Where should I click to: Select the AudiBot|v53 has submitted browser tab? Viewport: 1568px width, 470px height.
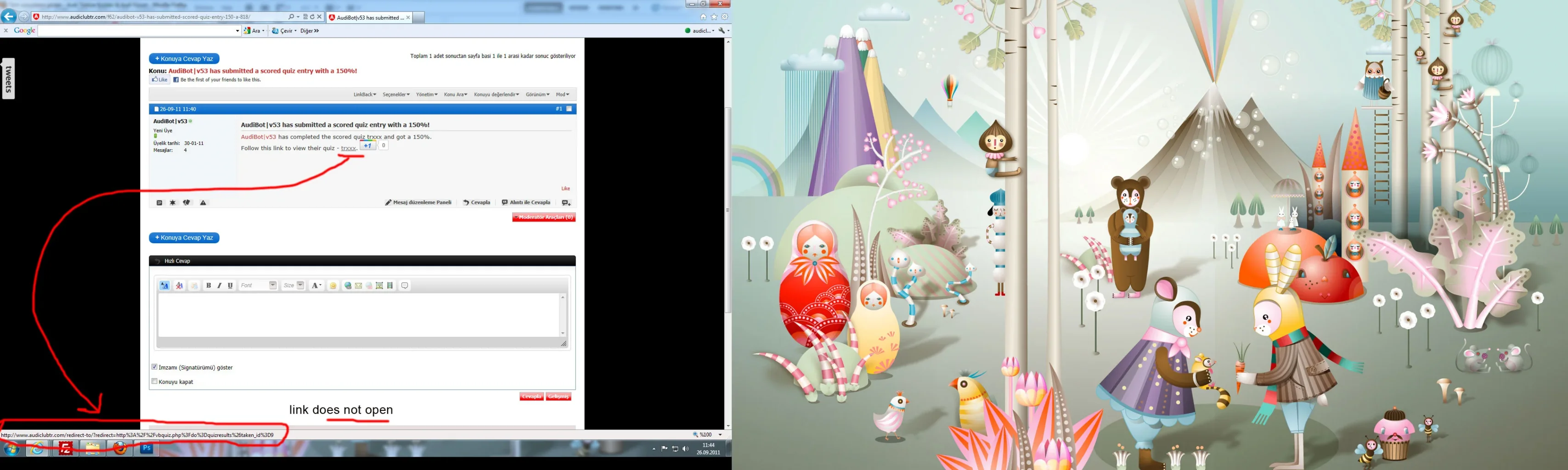(x=369, y=17)
